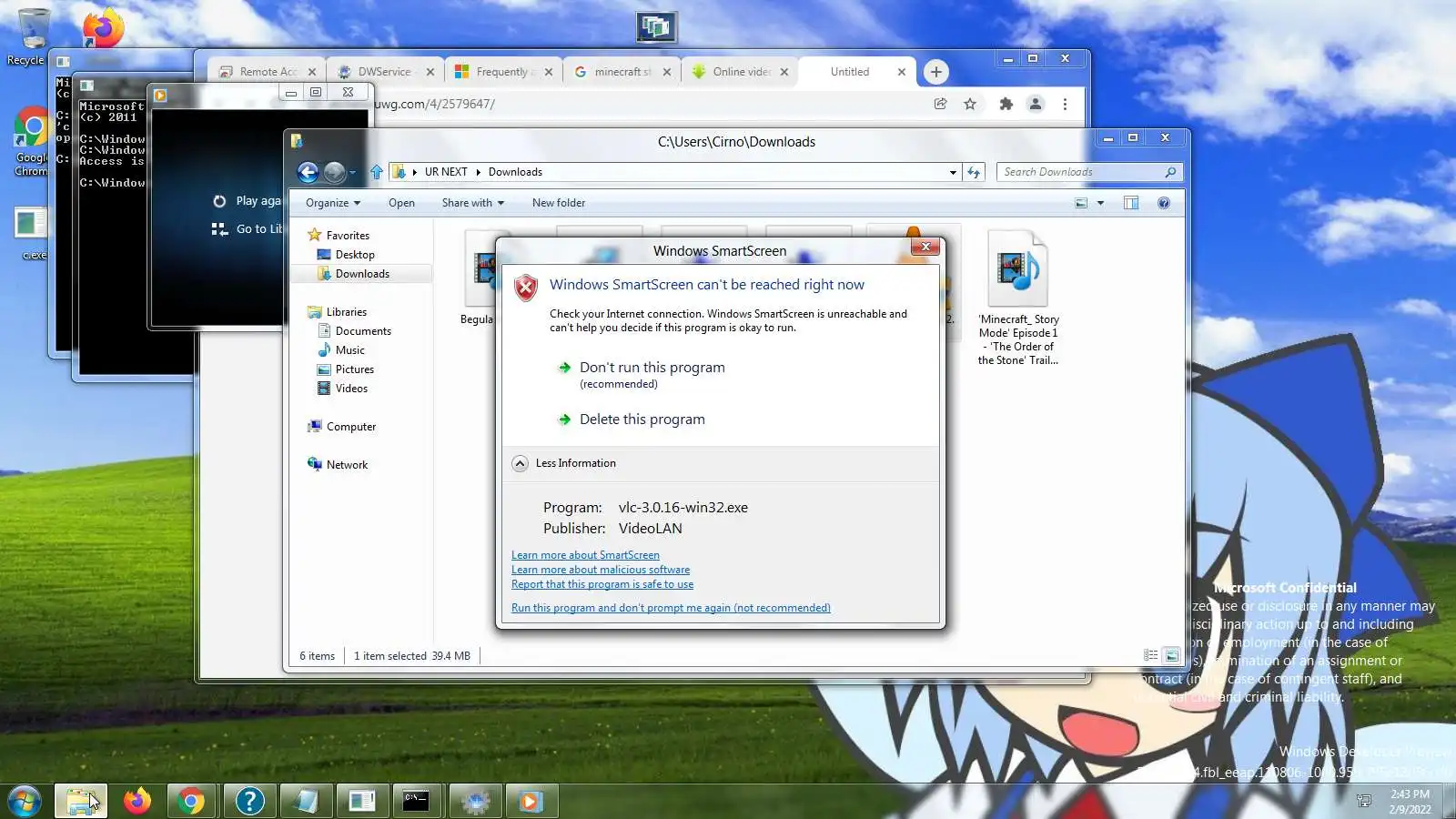Click Run this program and don't prompt
The image size is (1456, 819).
pyautogui.click(x=671, y=608)
